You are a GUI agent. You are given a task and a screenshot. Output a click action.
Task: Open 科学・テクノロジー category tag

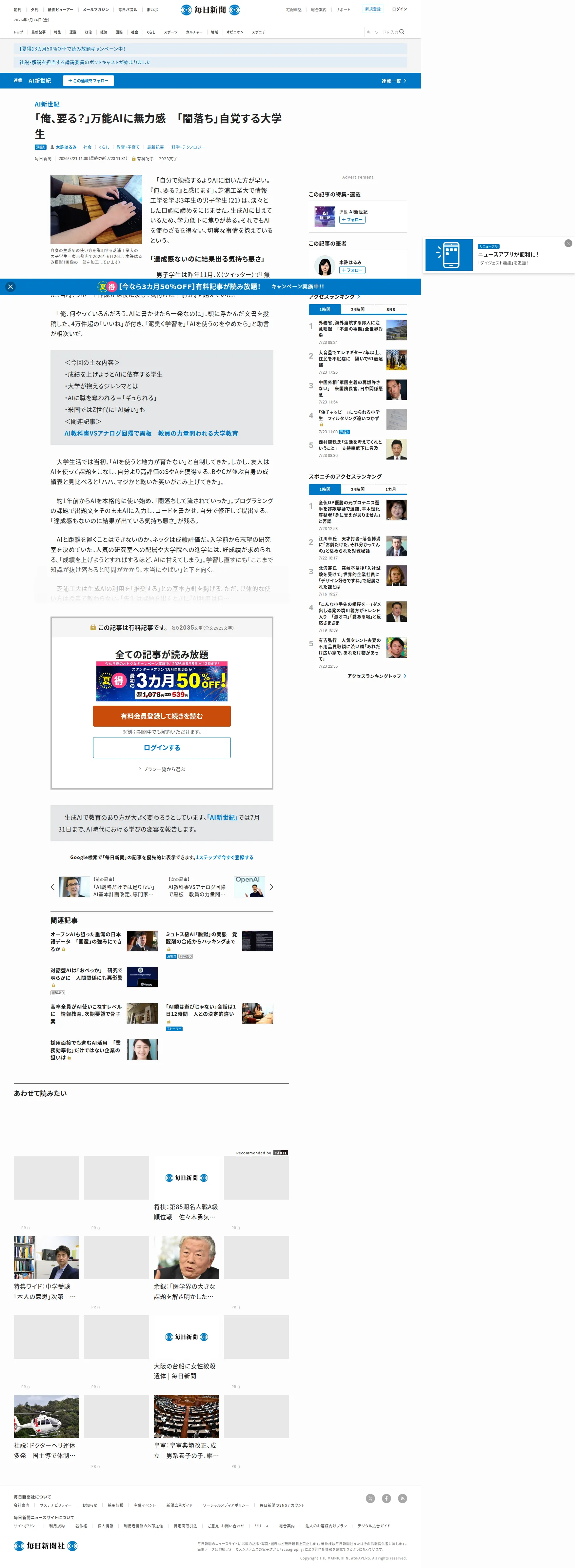[x=188, y=147]
